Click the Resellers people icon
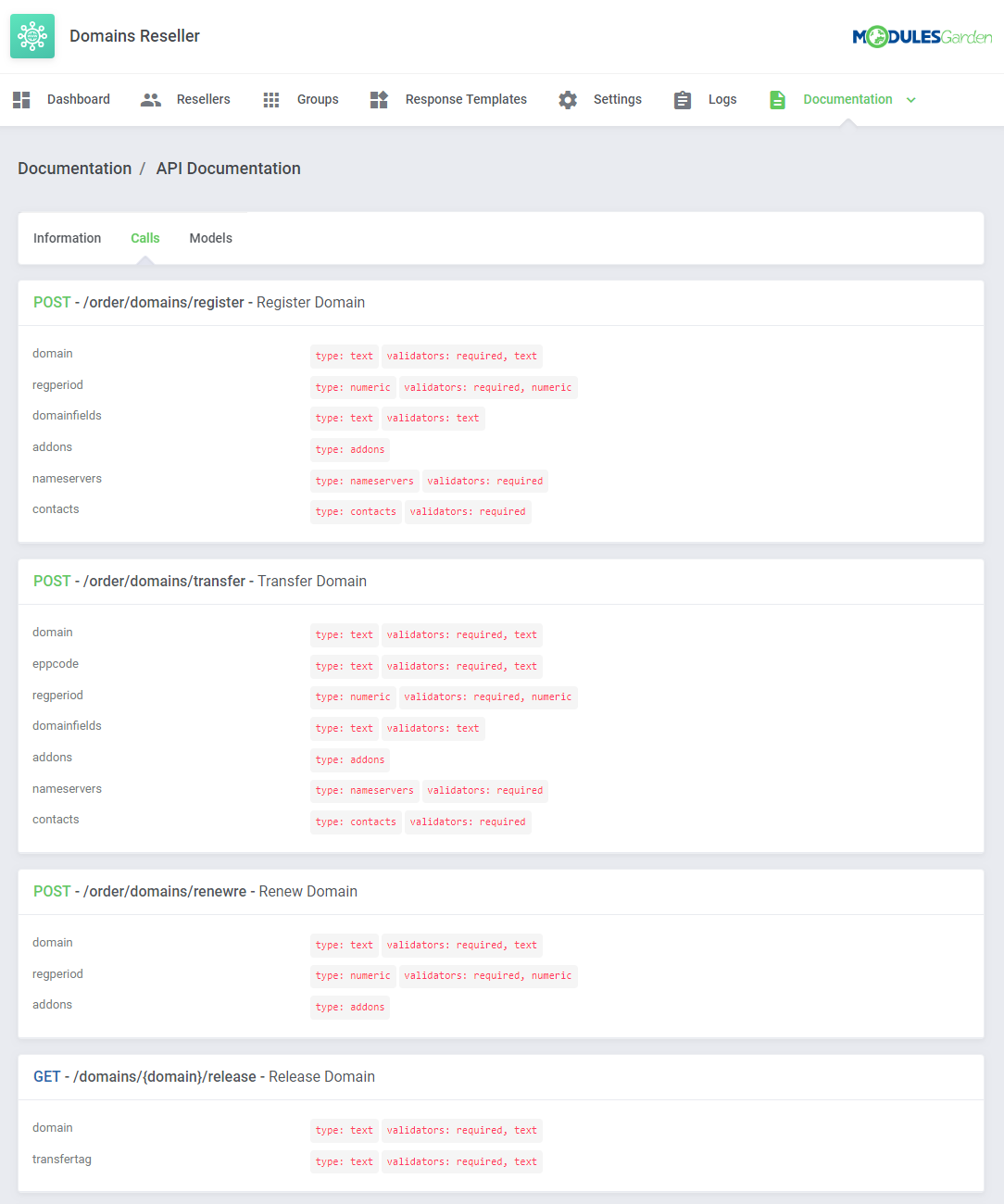Screen dimensions: 1004x1204 [x=151, y=100]
